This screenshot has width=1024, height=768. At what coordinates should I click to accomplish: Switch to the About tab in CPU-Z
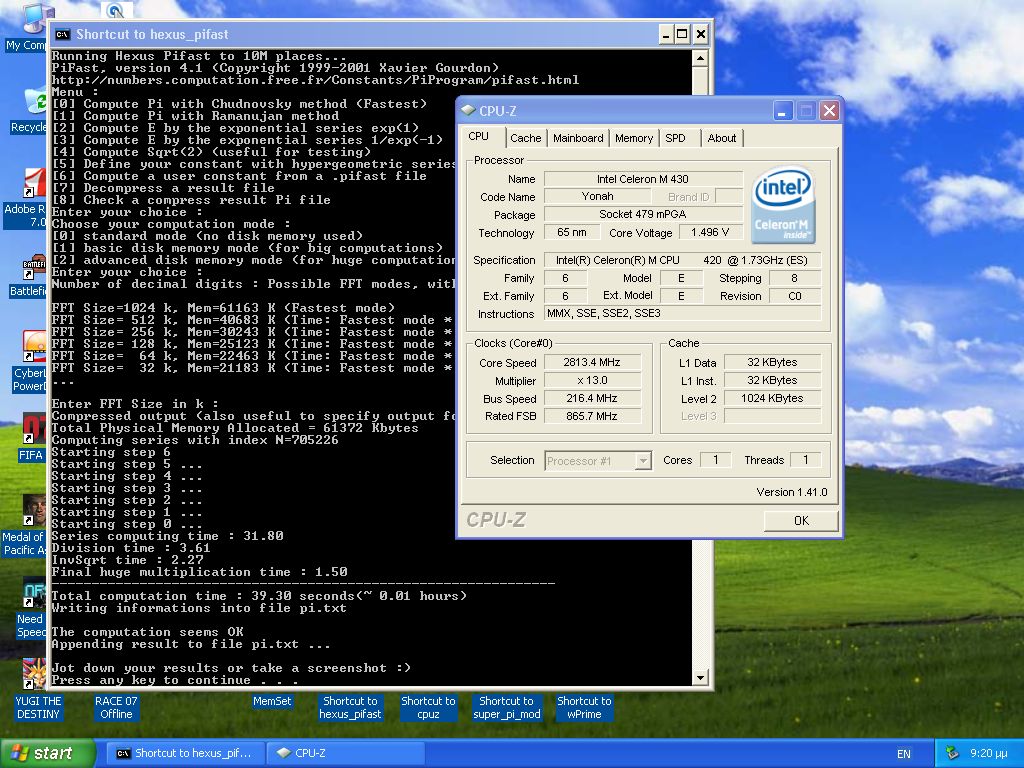click(x=721, y=138)
